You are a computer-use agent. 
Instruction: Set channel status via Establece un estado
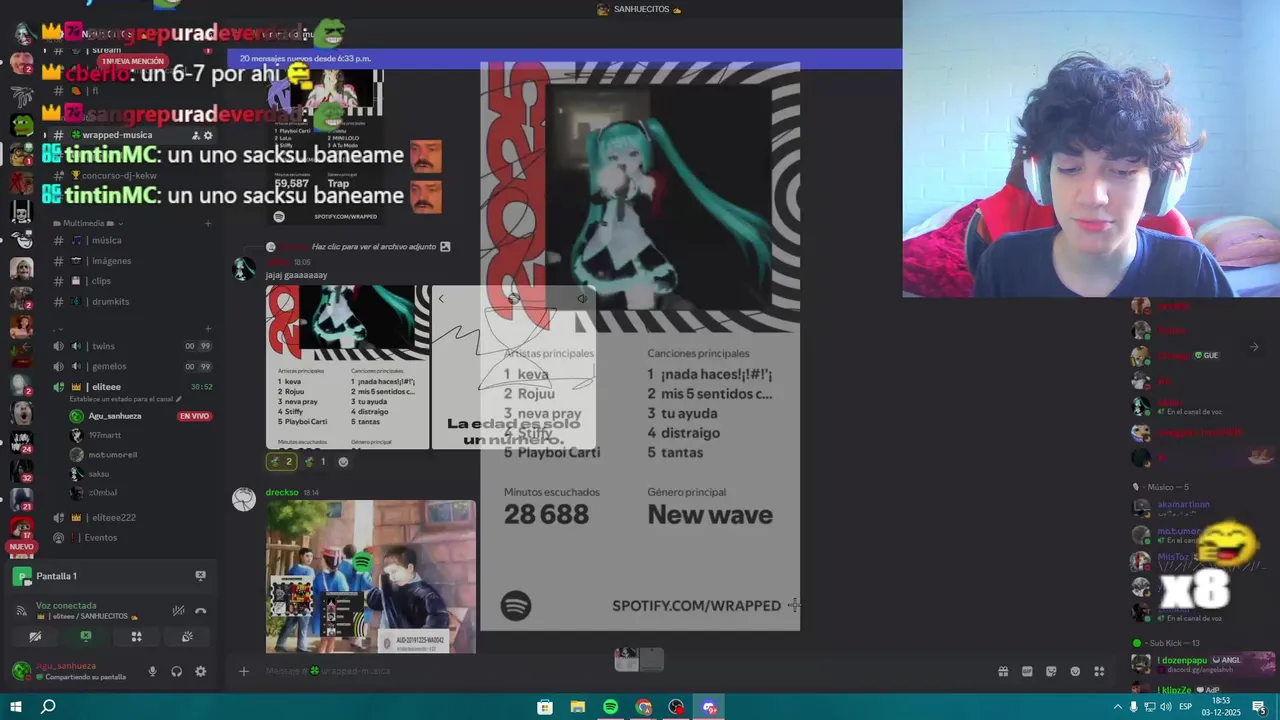click(x=126, y=400)
